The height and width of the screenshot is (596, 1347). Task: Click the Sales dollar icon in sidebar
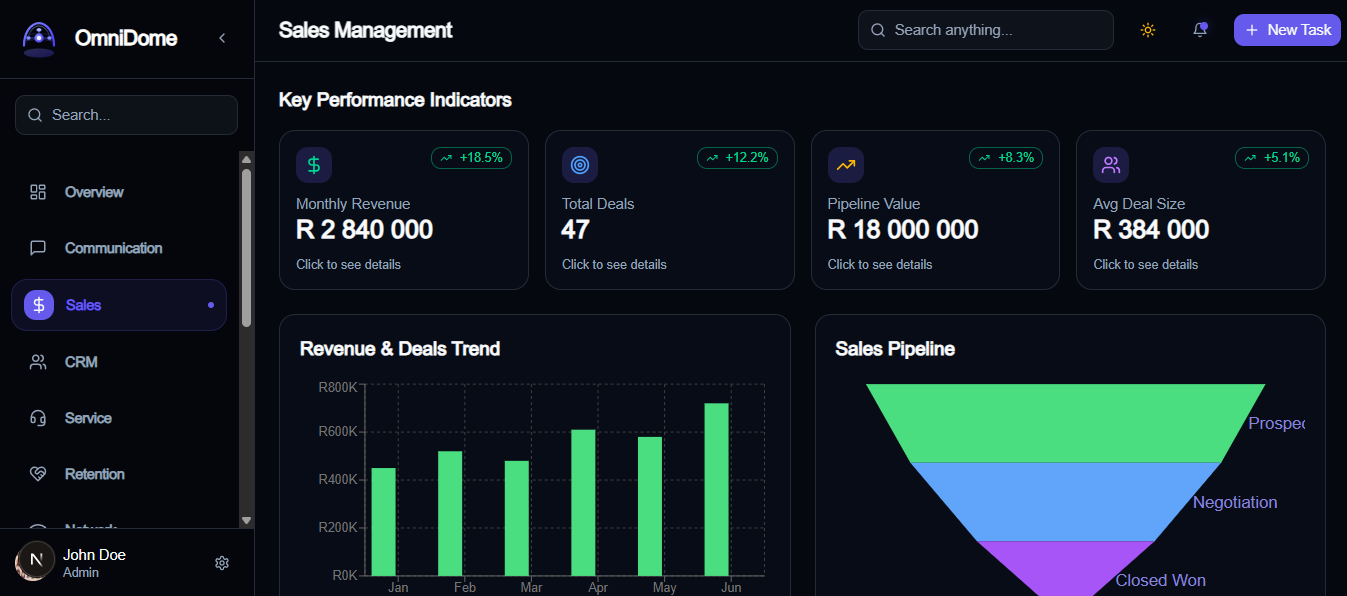[x=39, y=305]
